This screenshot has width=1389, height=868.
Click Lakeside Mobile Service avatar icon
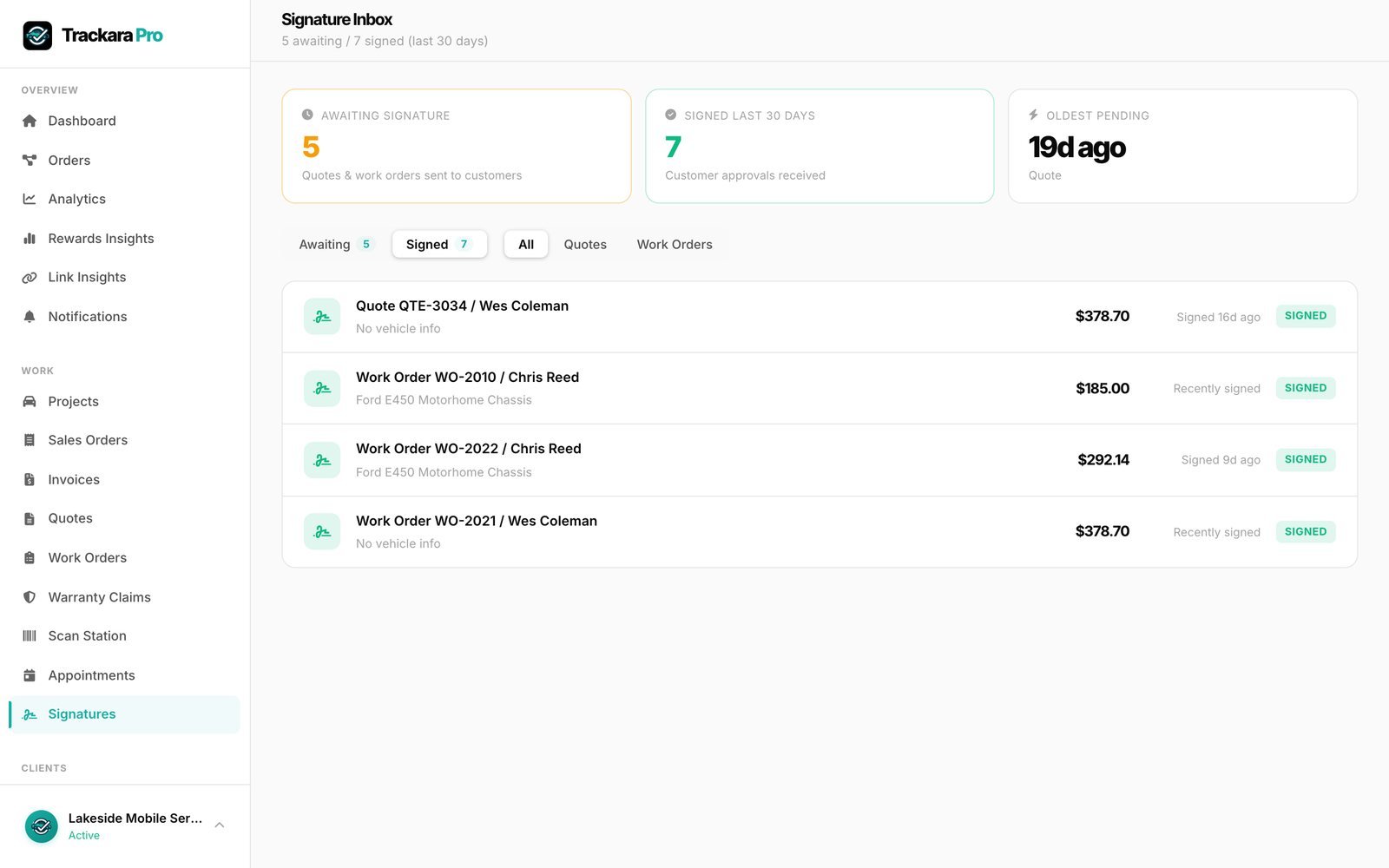click(41, 826)
